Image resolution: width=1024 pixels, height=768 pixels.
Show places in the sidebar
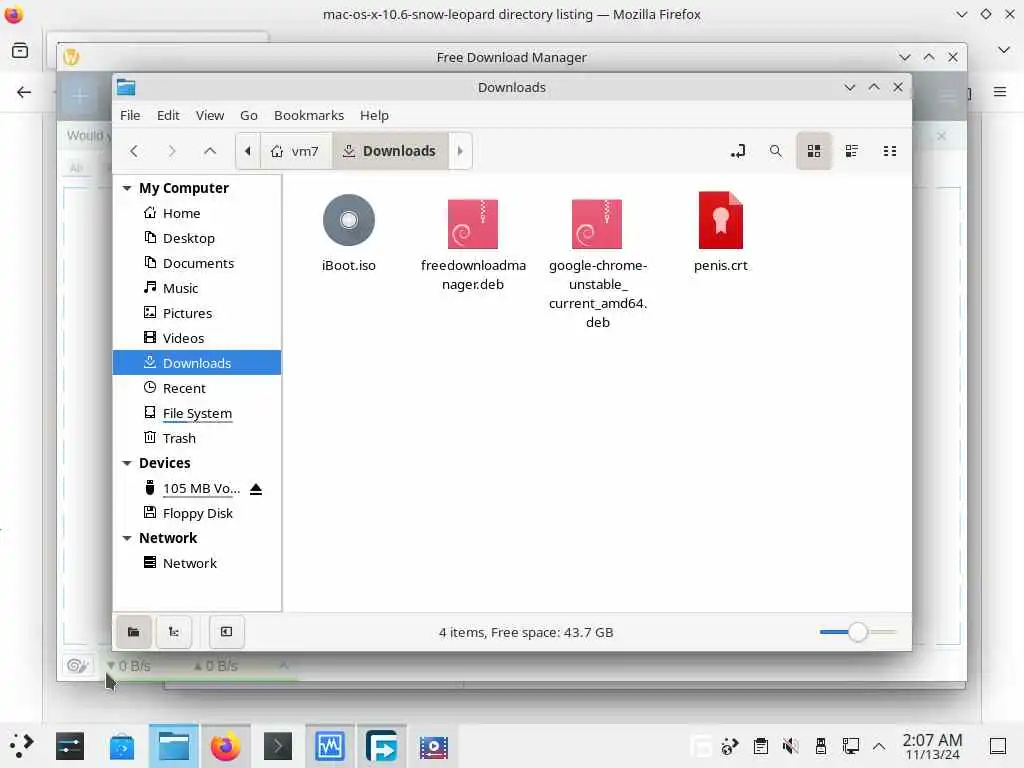click(x=133, y=632)
